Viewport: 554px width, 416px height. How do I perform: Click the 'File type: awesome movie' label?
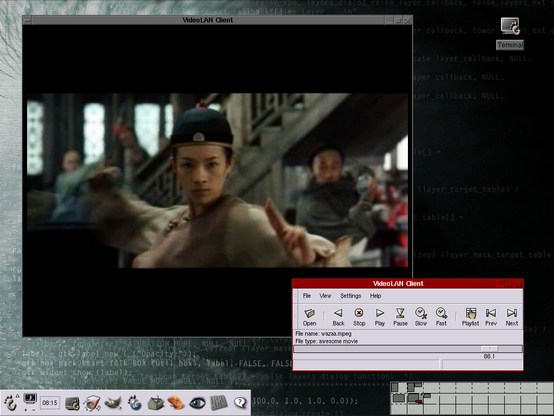[326, 341]
